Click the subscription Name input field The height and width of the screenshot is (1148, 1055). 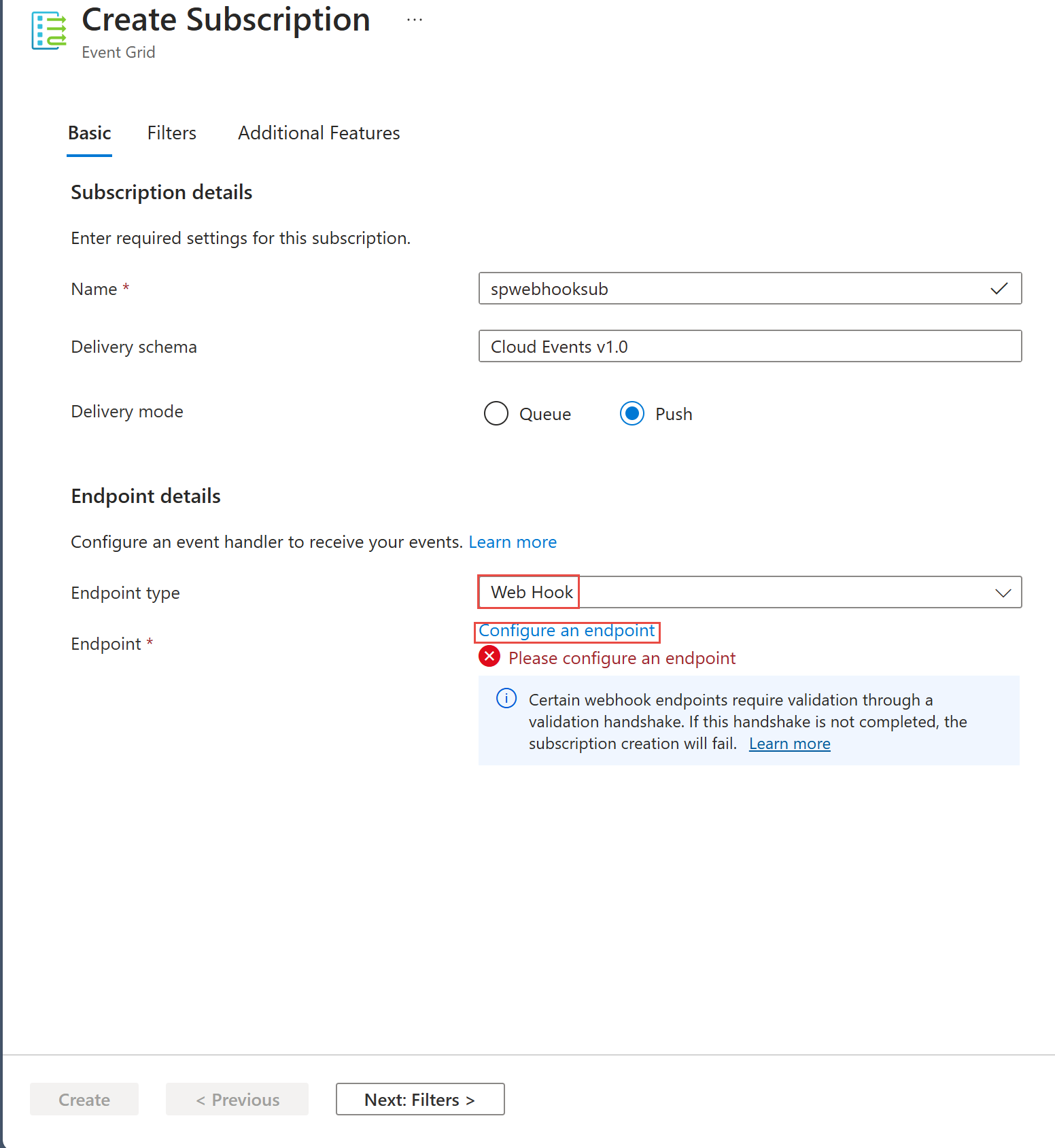pos(734,289)
